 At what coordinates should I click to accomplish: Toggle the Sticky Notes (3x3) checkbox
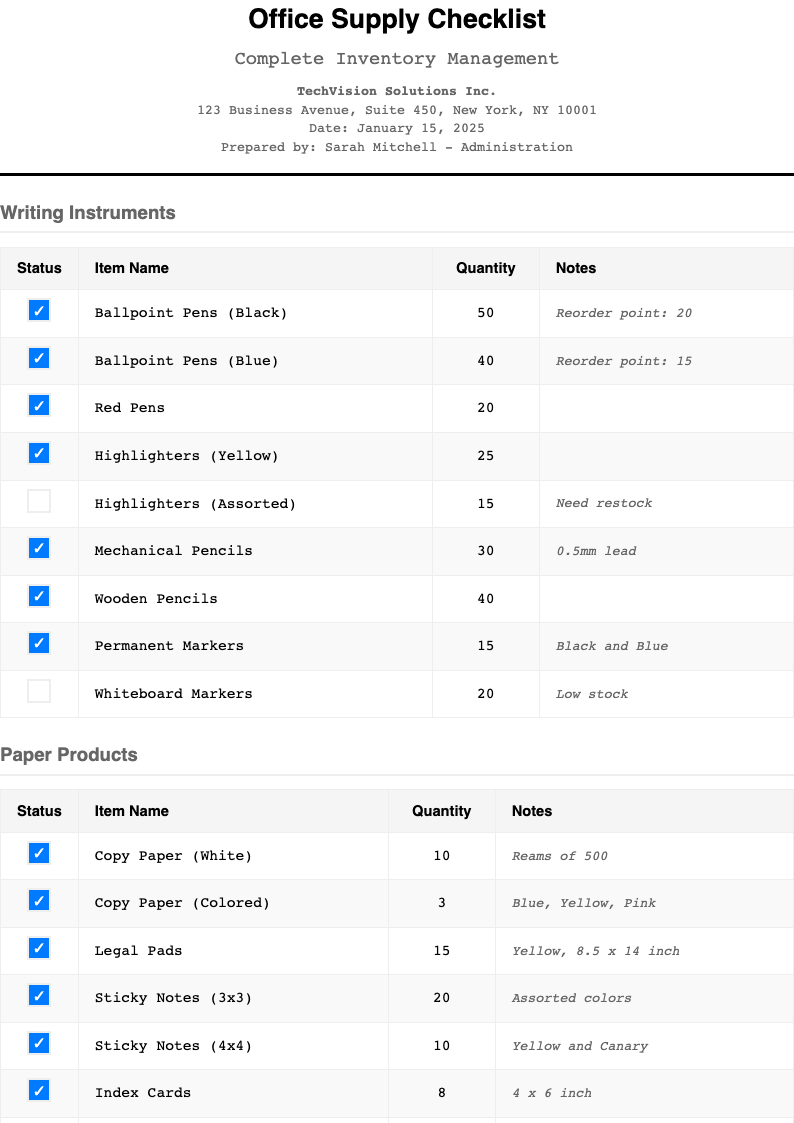tap(39, 996)
